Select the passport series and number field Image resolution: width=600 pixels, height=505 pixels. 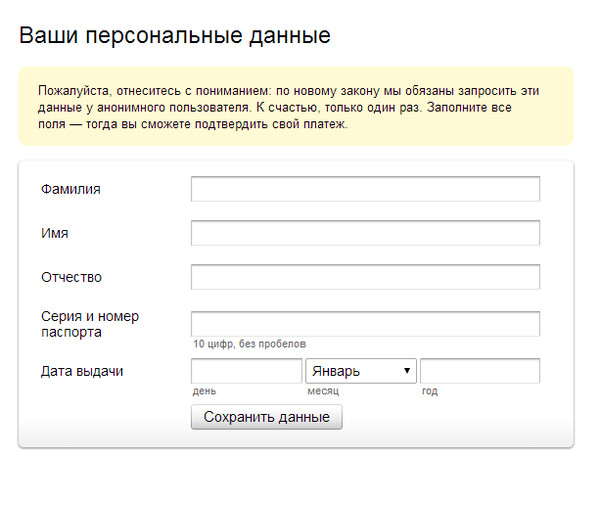tap(365, 324)
